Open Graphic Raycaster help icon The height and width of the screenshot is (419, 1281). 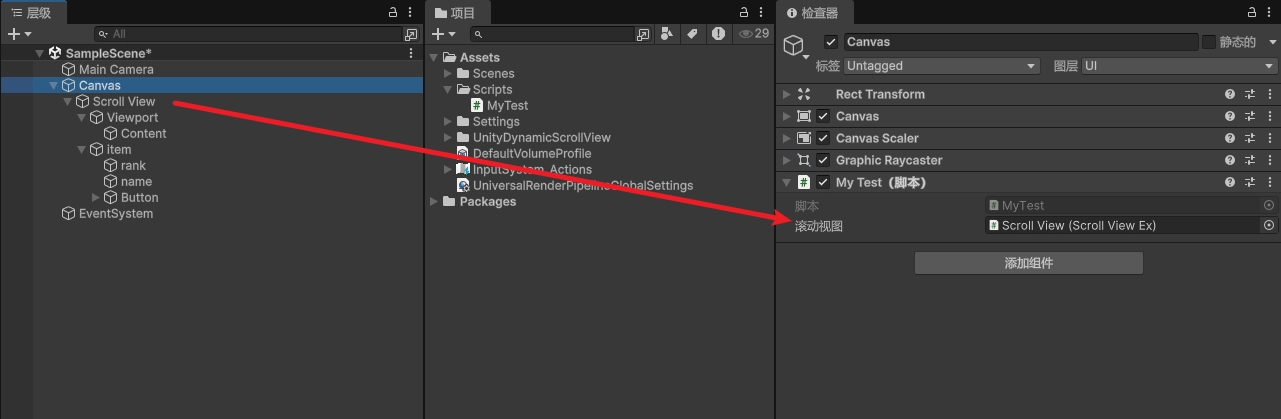1230,160
